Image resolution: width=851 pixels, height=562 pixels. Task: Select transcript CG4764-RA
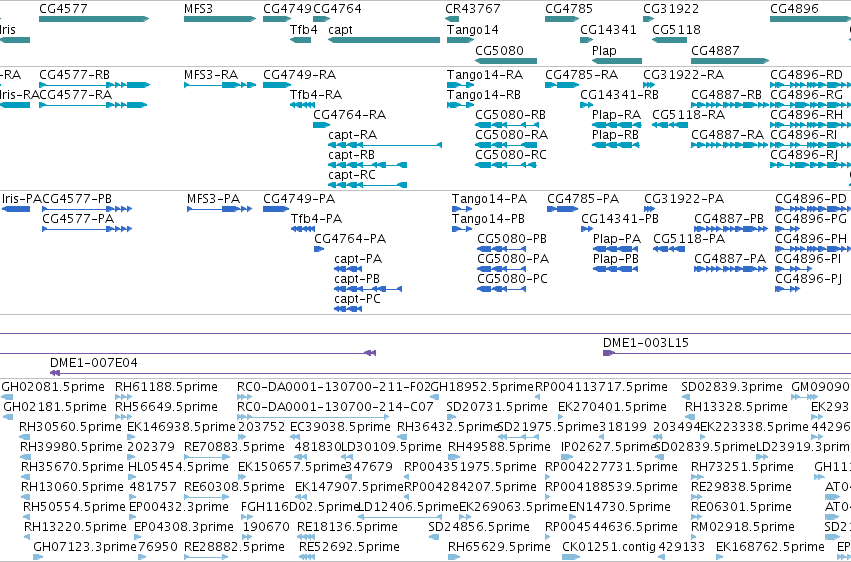321,125
